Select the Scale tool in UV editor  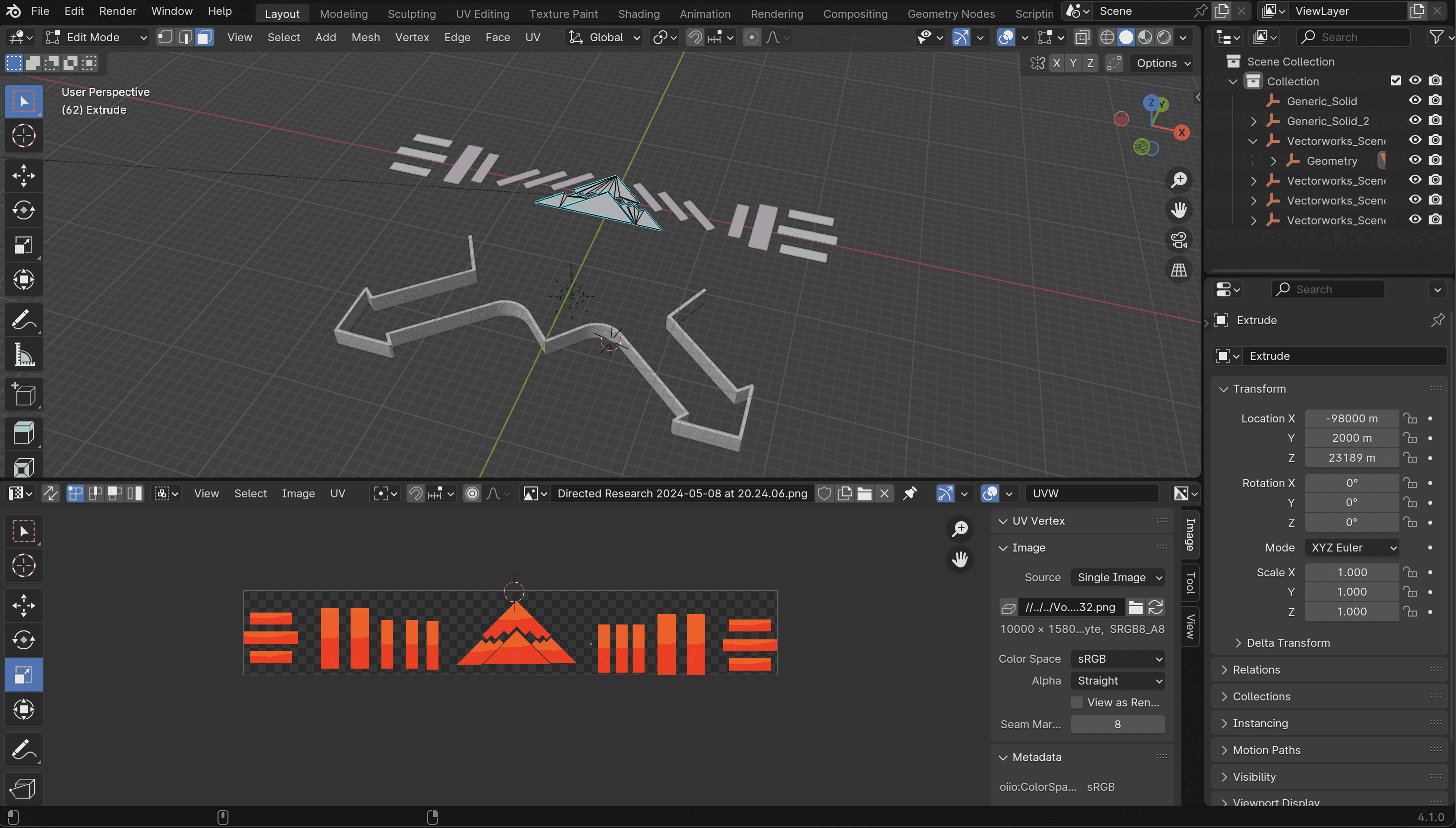pos(23,675)
